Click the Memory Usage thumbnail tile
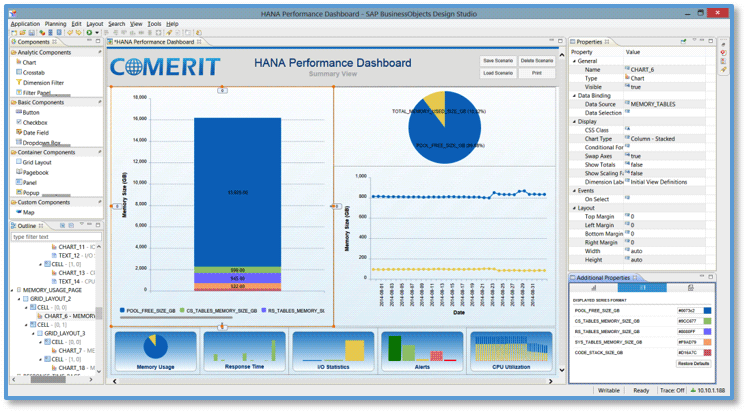 [155, 353]
